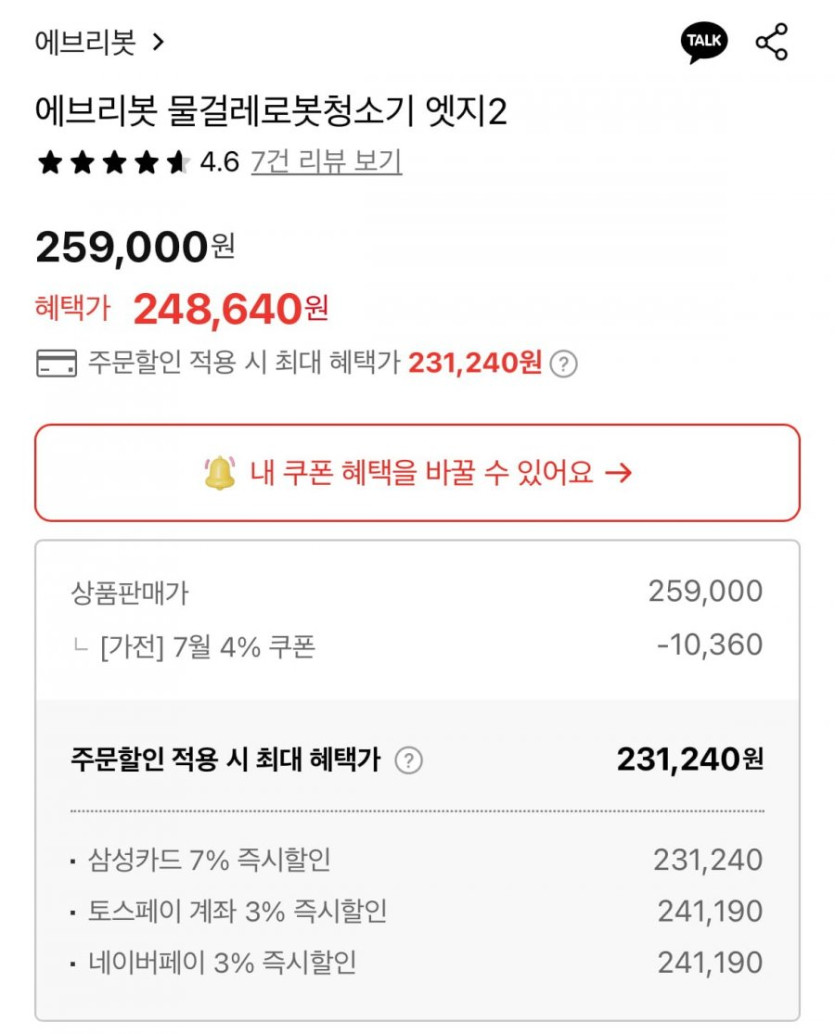This screenshot has width=835, height=1034.
Task: Click the 4.6 rating score
Action: pyautogui.click(x=219, y=162)
